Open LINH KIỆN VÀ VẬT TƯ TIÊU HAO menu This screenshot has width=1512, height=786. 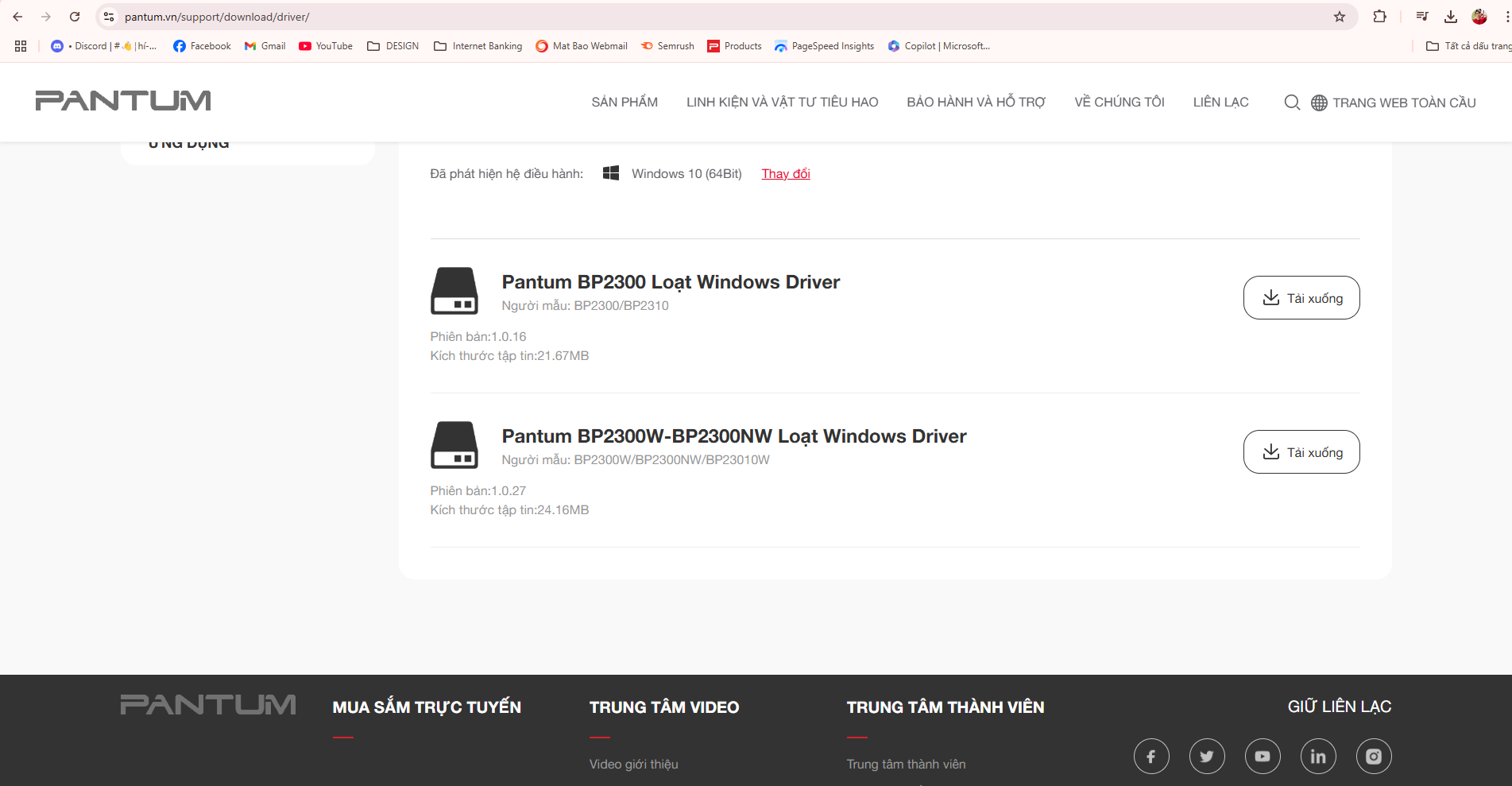tap(782, 103)
